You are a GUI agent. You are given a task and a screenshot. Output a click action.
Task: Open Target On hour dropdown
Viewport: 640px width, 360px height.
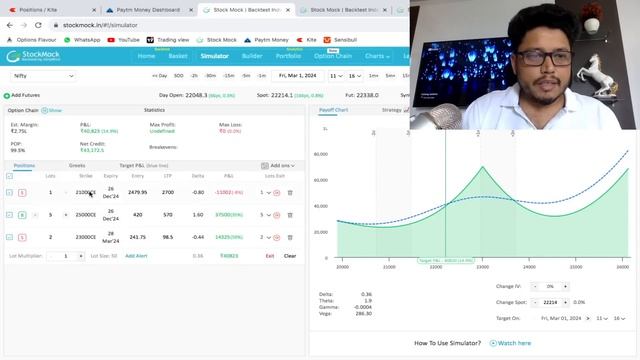point(602,318)
